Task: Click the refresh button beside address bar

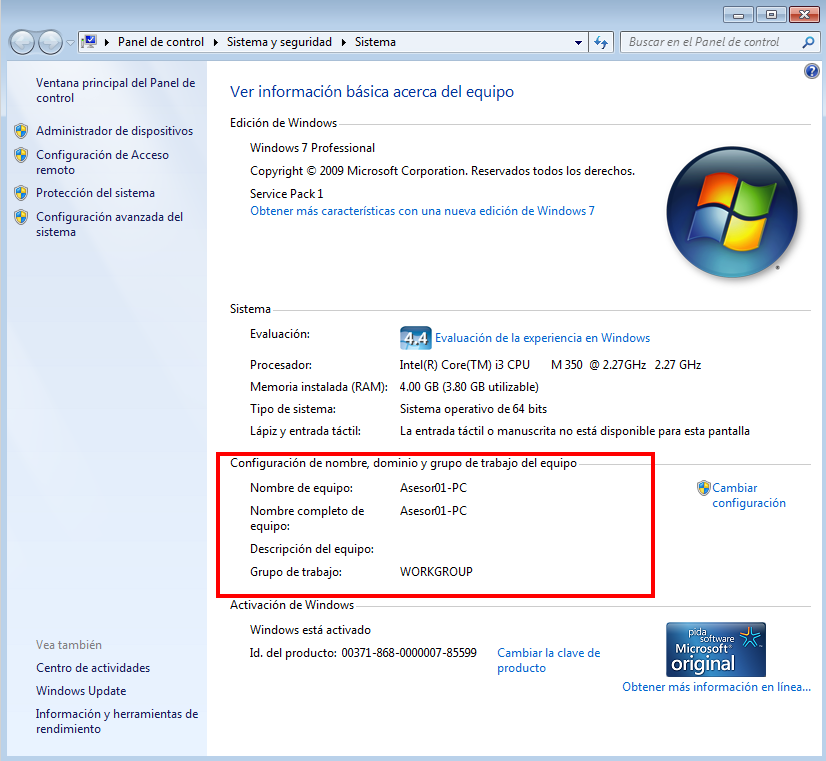Action: 601,42
